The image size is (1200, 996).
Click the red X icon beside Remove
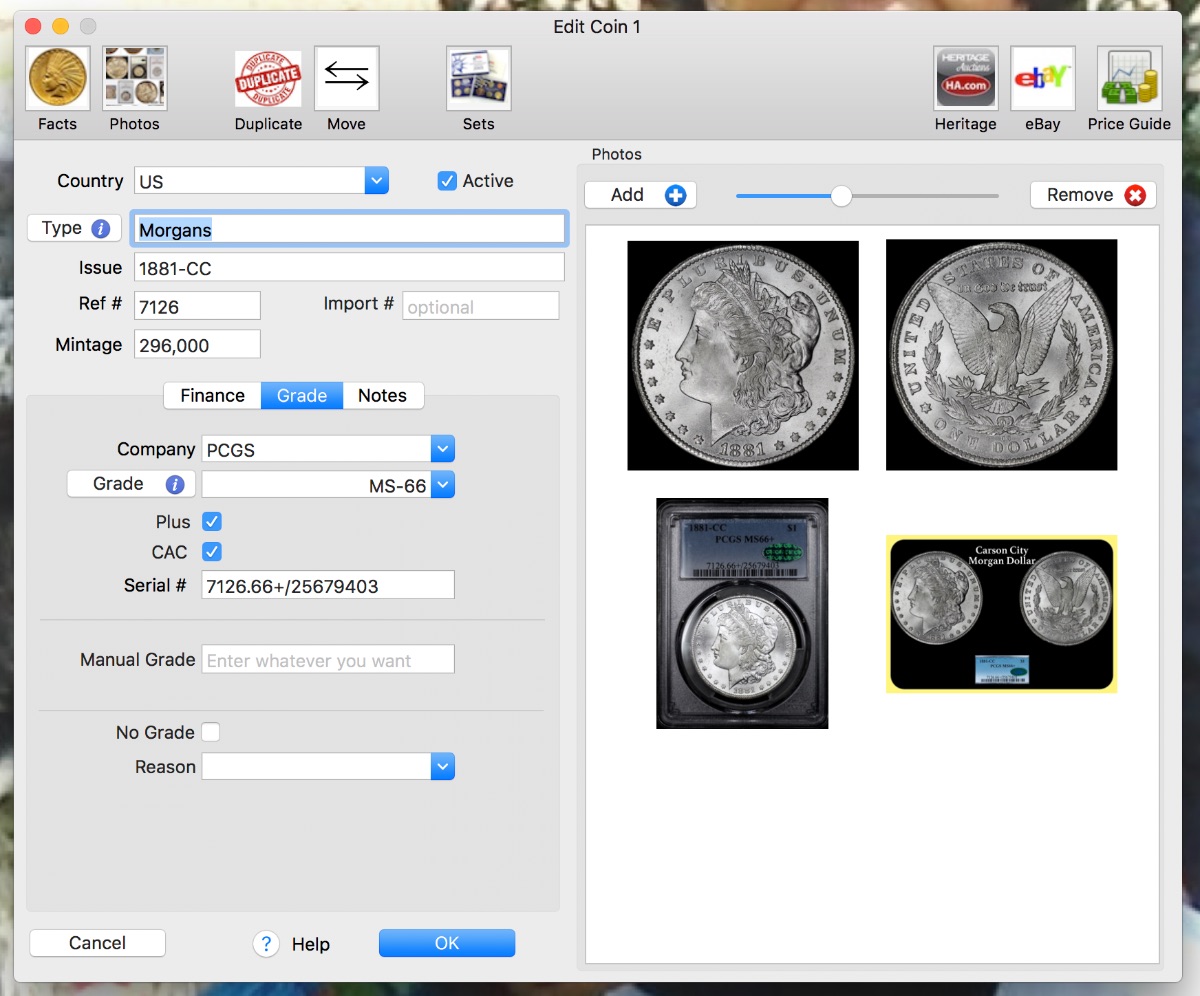pyautogui.click(x=1135, y=195)
